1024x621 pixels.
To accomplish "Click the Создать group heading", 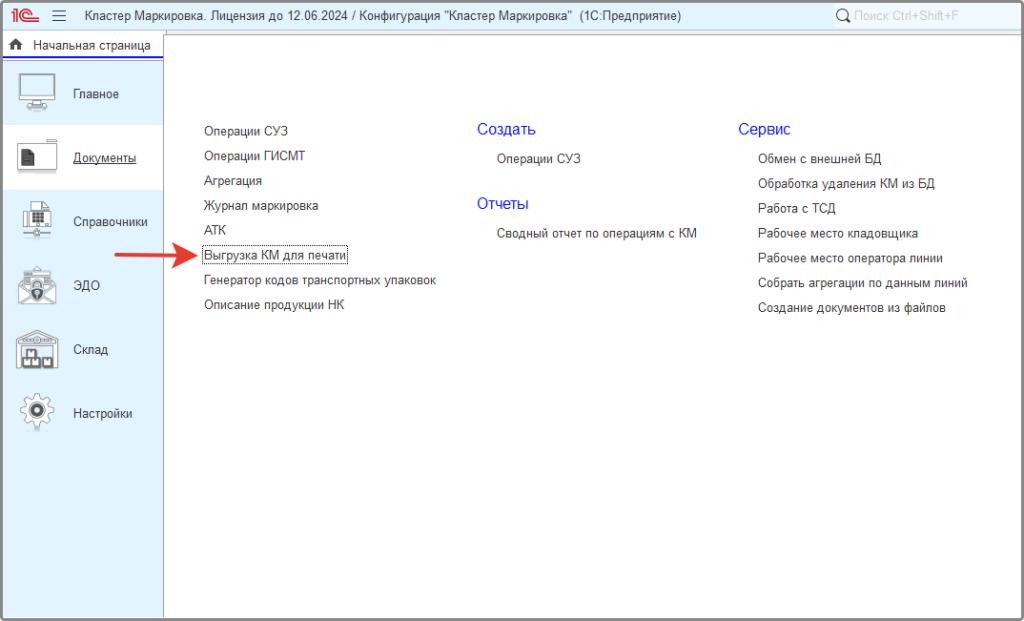I will pos(506,129).
